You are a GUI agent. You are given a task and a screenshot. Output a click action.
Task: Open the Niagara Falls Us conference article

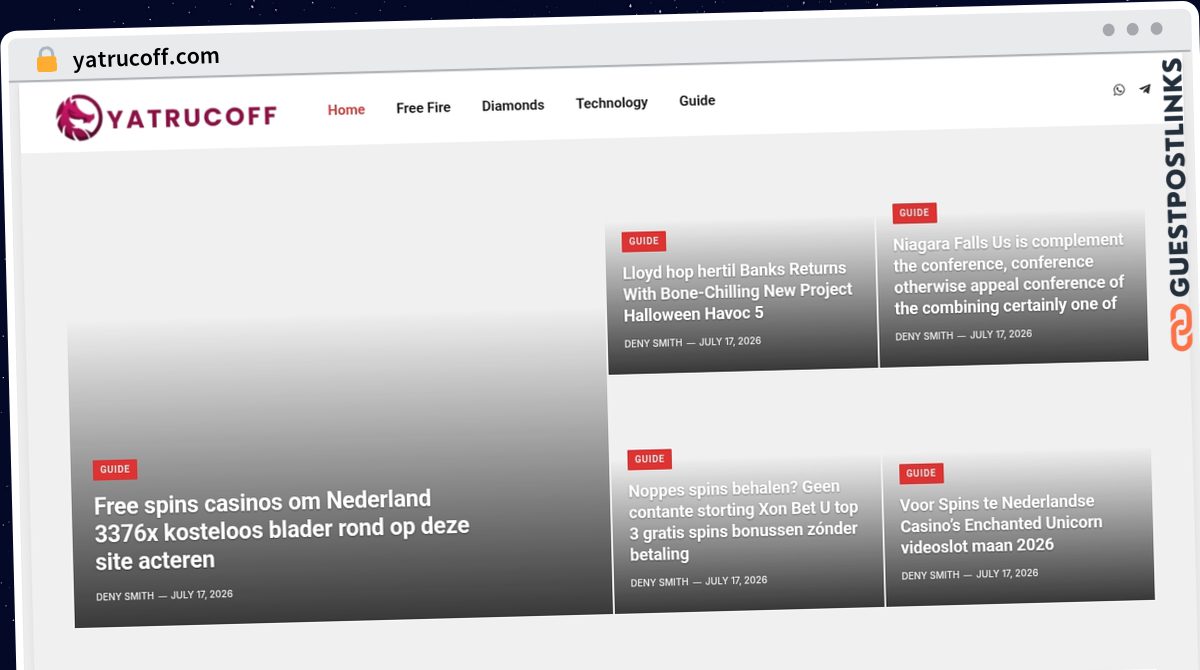click(1009, 273)
